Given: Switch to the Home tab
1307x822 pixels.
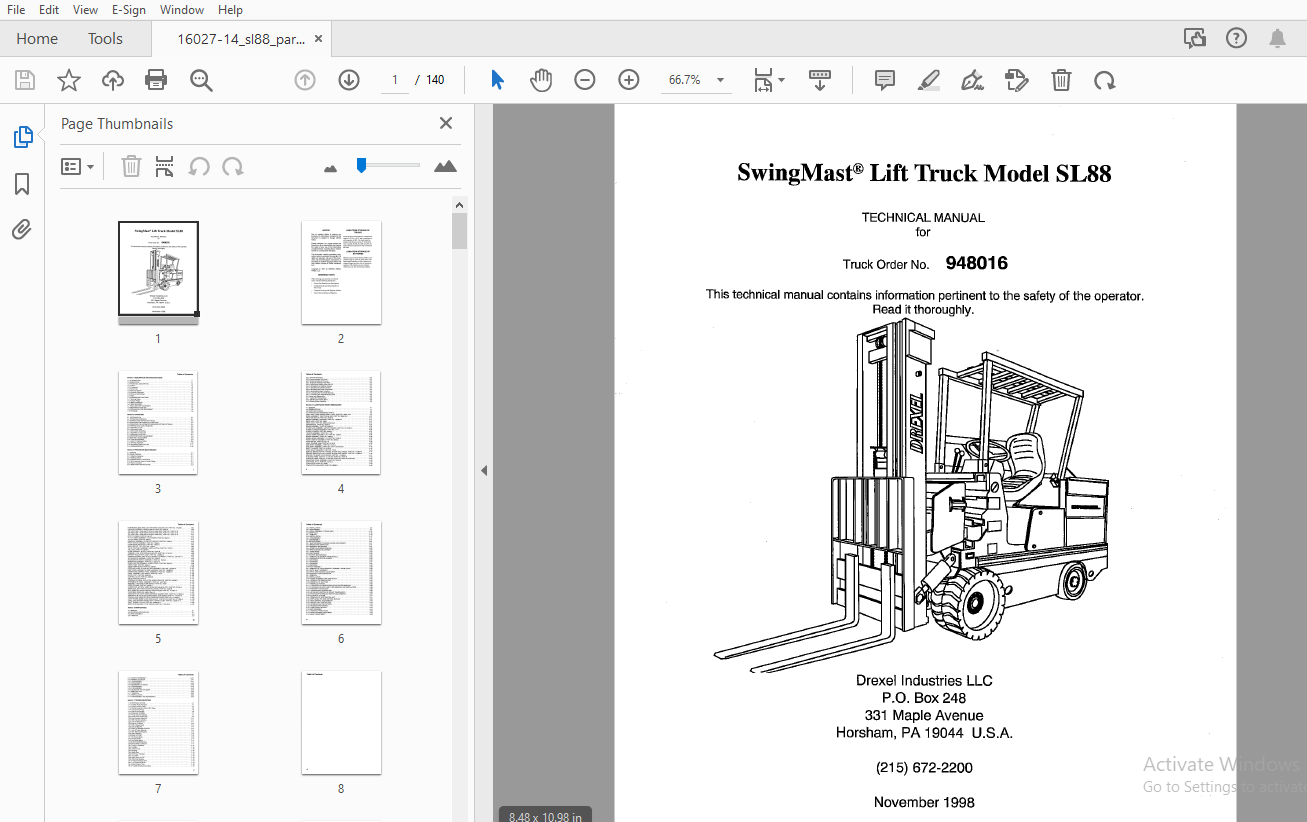Looking at the screenshot, I should coord(37,38).
